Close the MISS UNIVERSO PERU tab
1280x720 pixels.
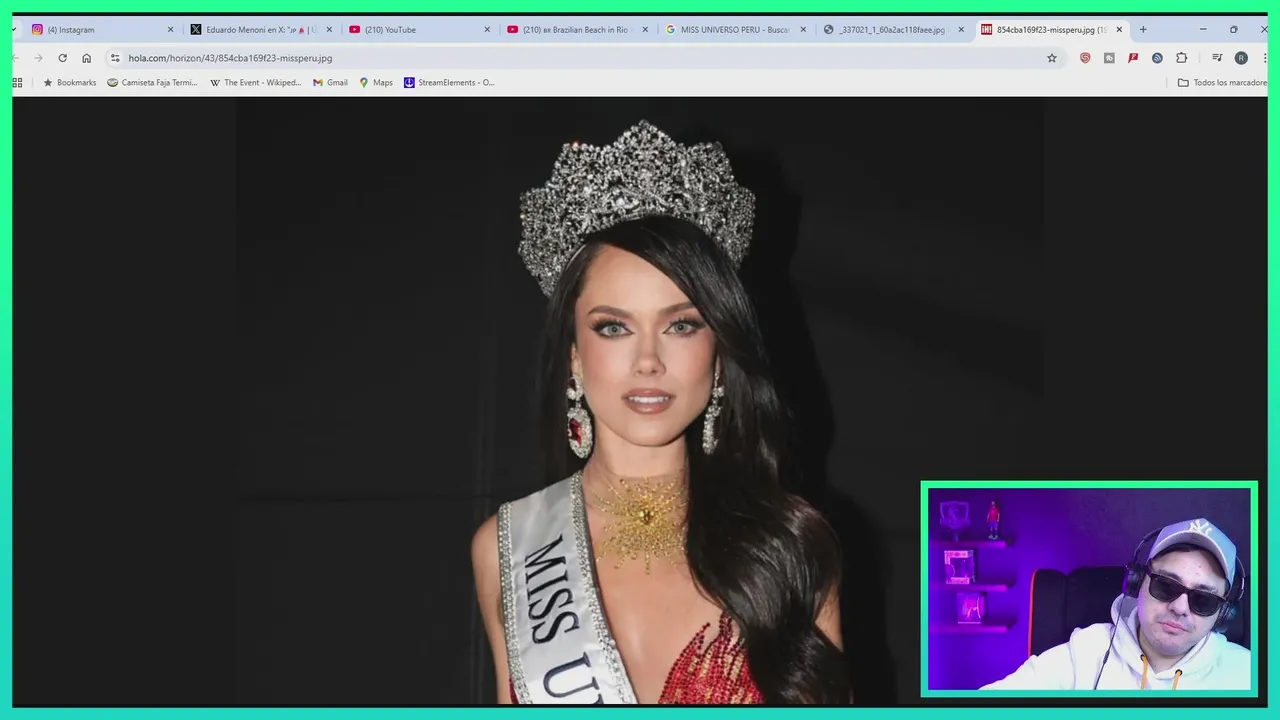point(803,30)
